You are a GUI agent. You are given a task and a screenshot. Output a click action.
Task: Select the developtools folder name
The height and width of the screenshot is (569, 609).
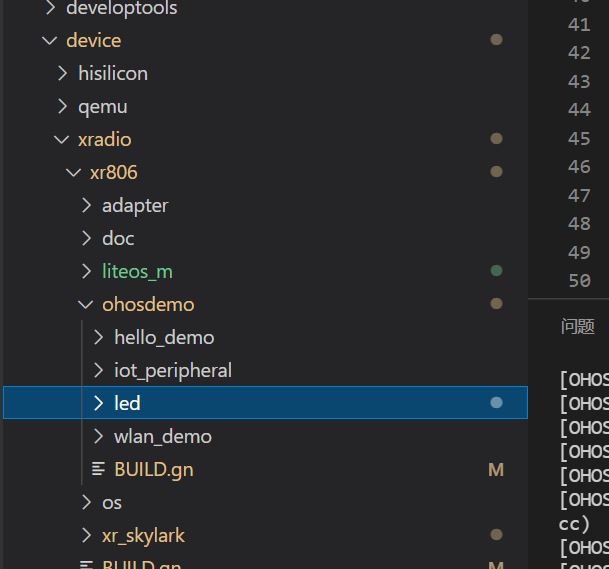click(122, 8)
